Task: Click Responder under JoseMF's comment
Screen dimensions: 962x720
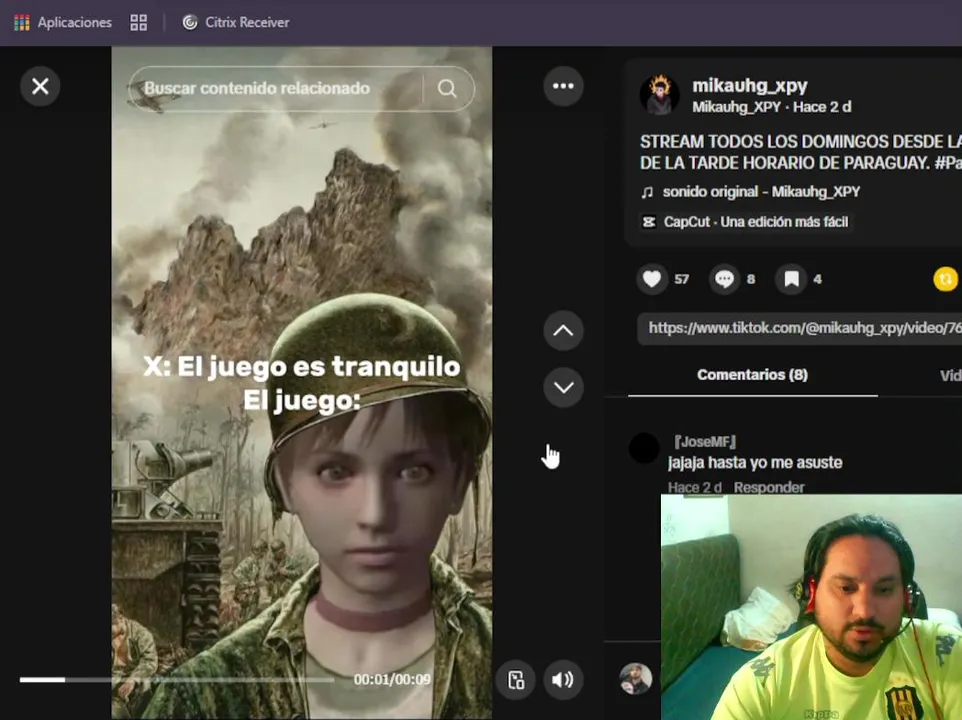Action: [769, 488]
